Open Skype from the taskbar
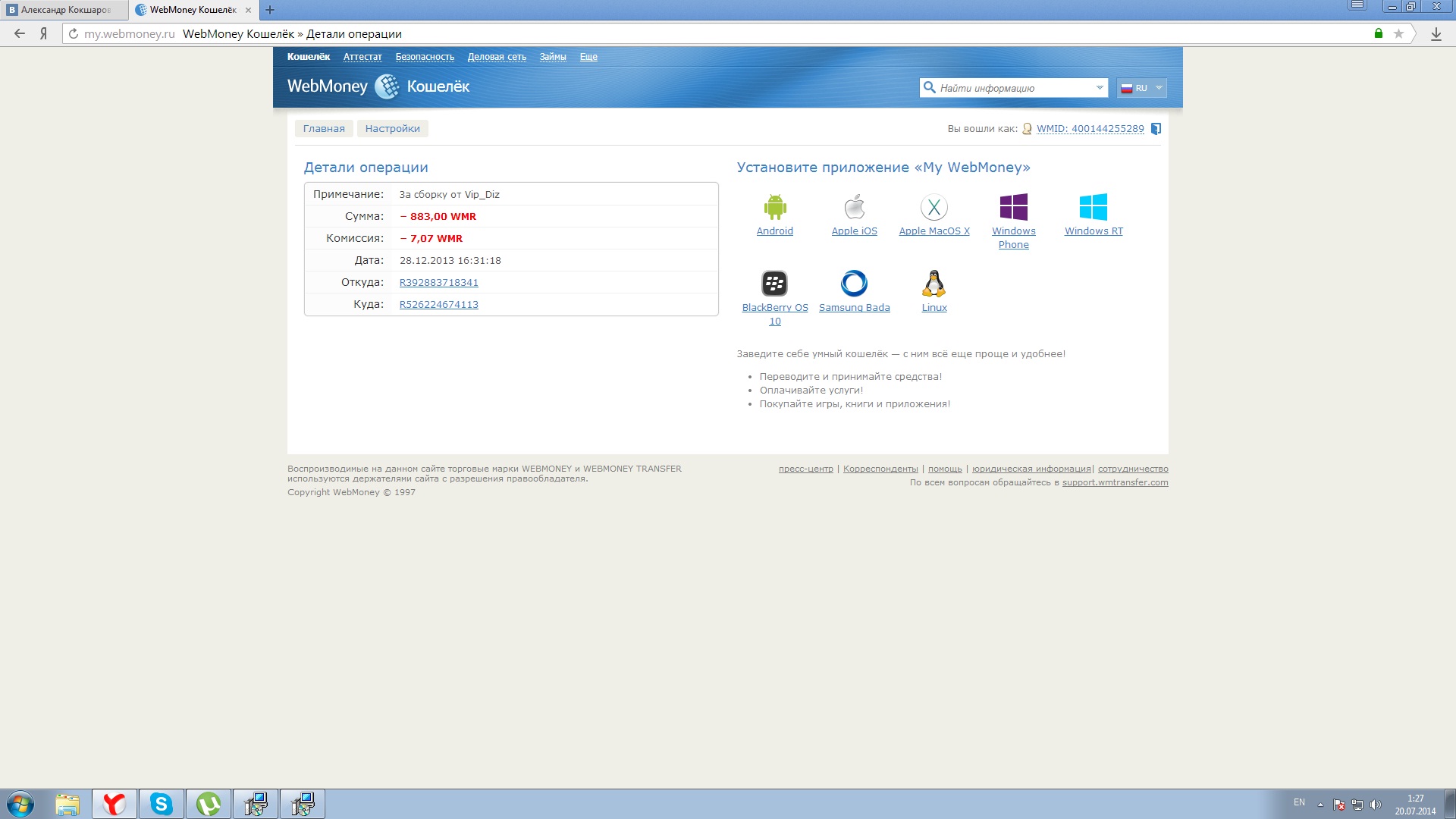 tap(161, 804)
